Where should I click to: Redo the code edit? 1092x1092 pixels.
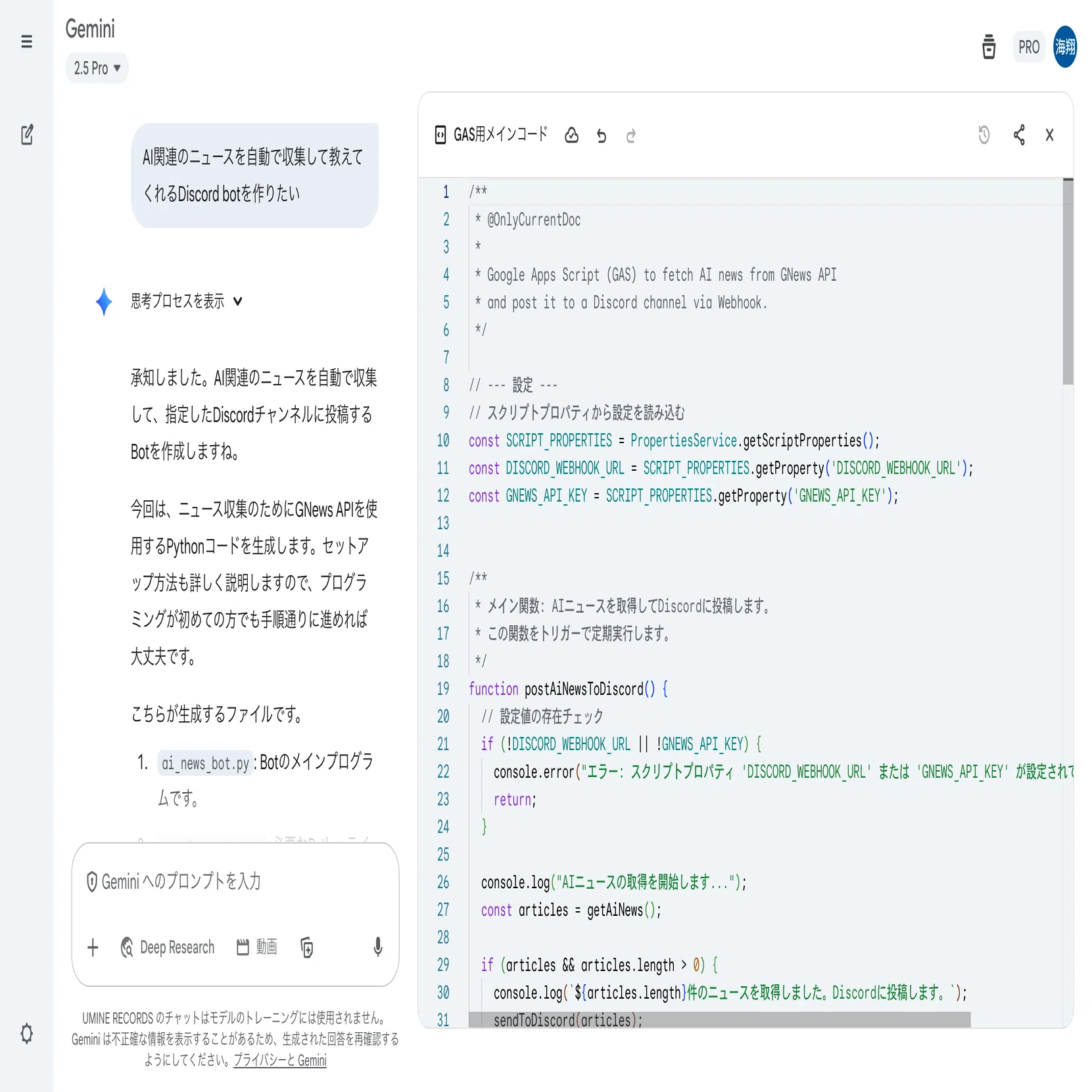pos(630,135)
